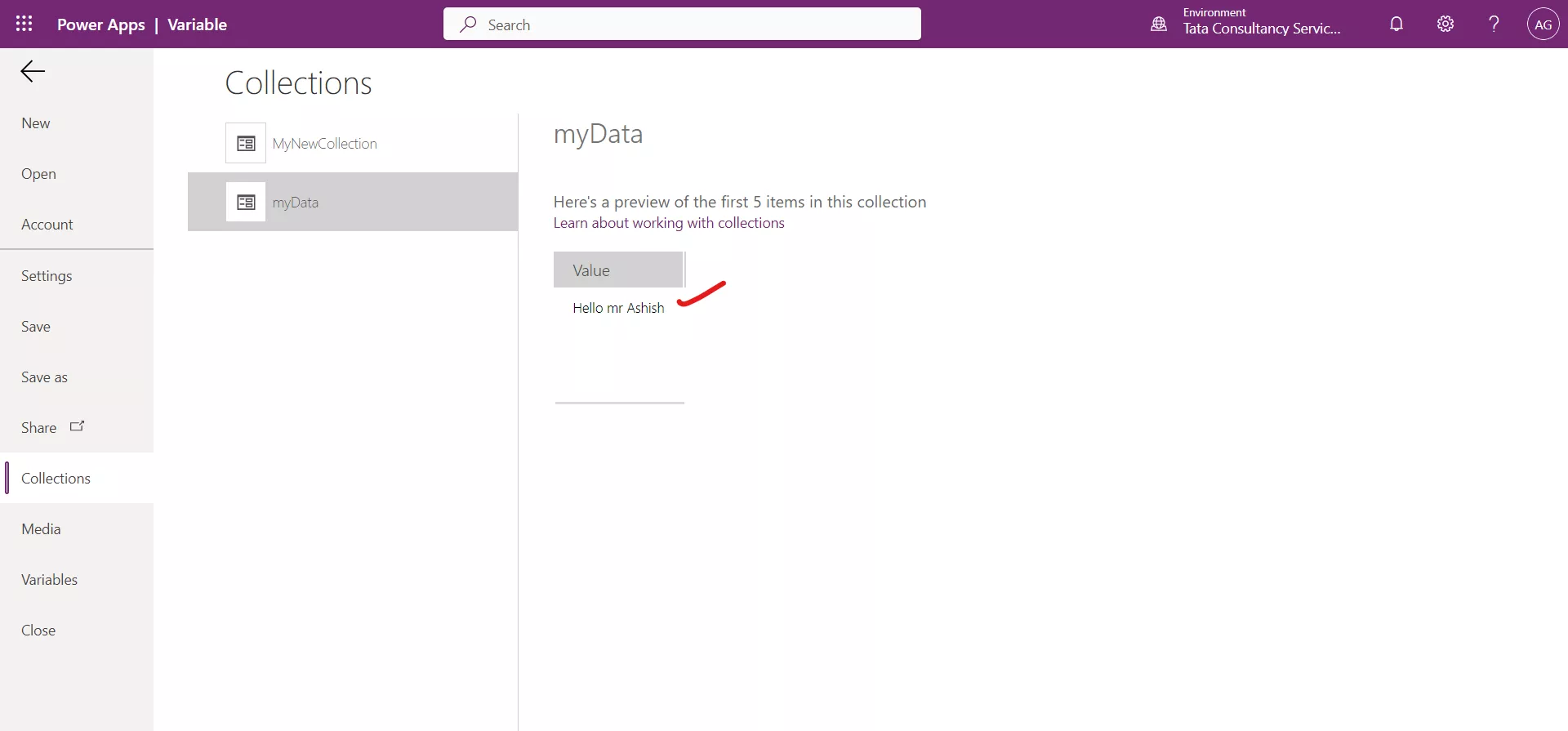This screenshot has width=1568, height=731.
Task: Open the notifications bell
Action: tap(1396, 25)
